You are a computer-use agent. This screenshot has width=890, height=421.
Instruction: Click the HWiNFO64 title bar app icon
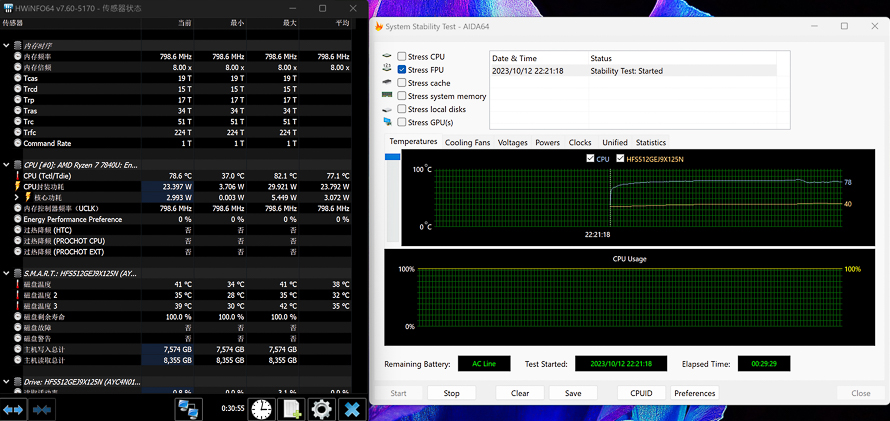pos(8,9)
